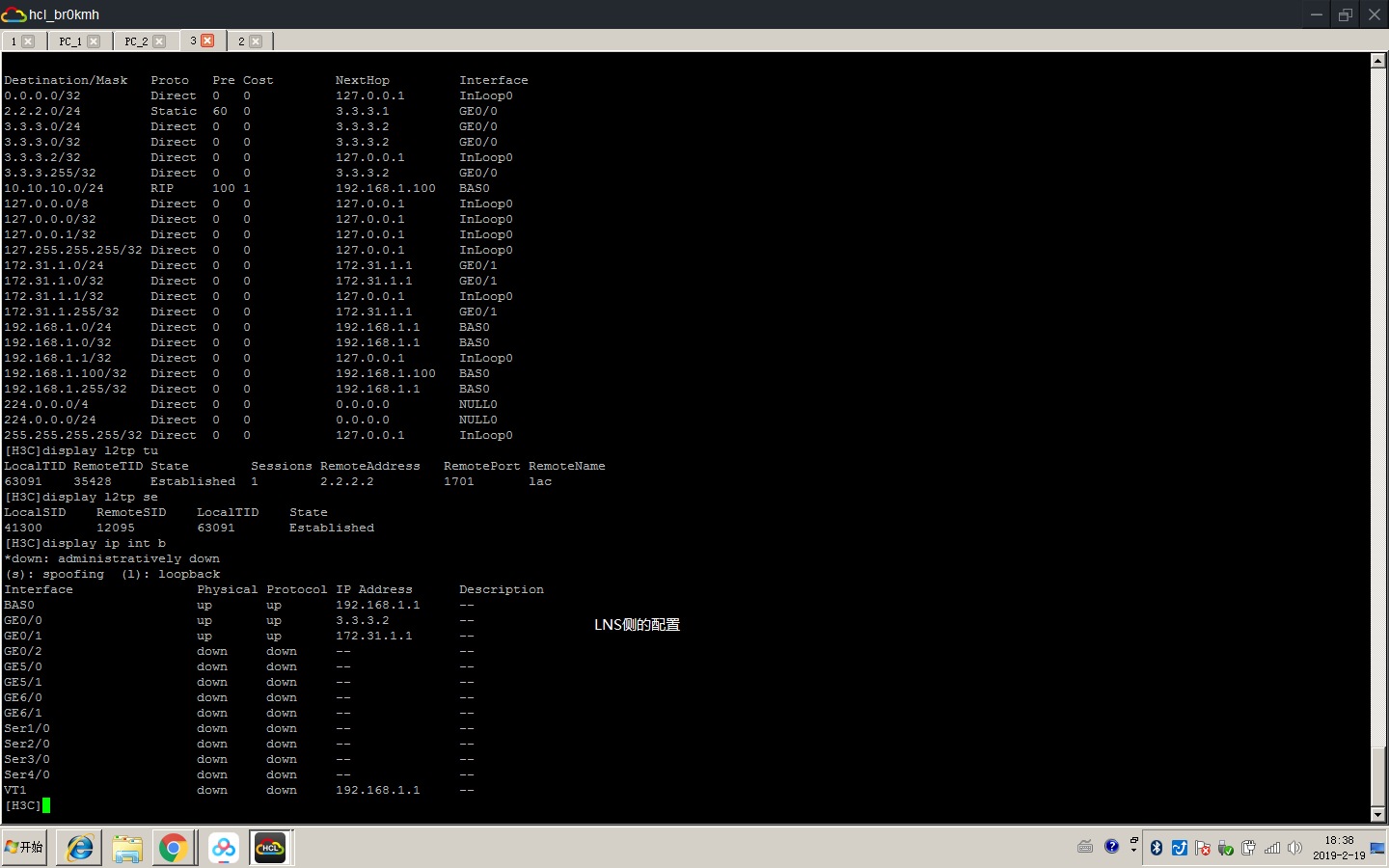Close the PC_1 tab
This screenshot has width=1389, height=868.
94,41
